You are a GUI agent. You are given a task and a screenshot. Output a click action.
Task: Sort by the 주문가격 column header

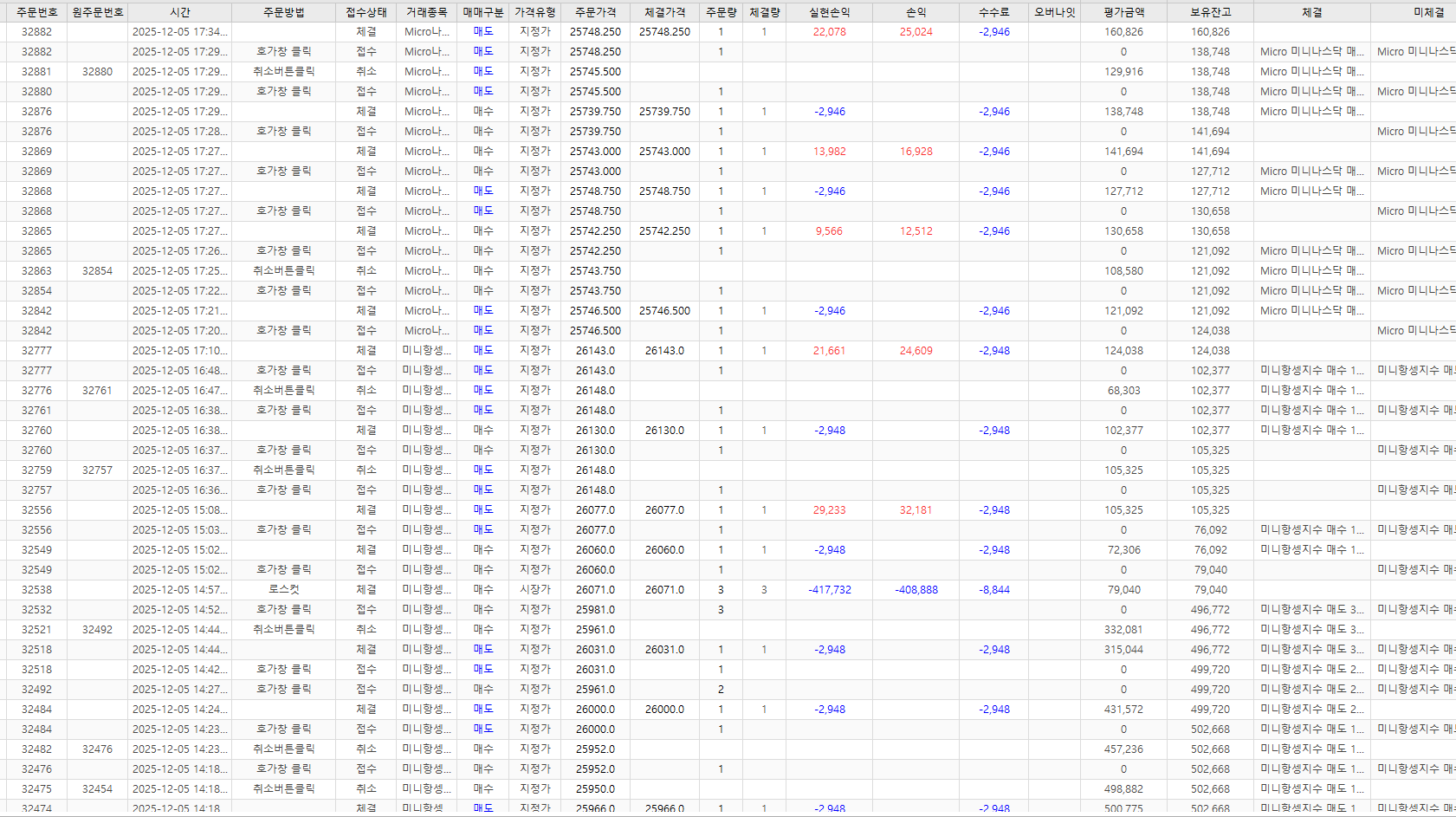[x=595, y=12]
